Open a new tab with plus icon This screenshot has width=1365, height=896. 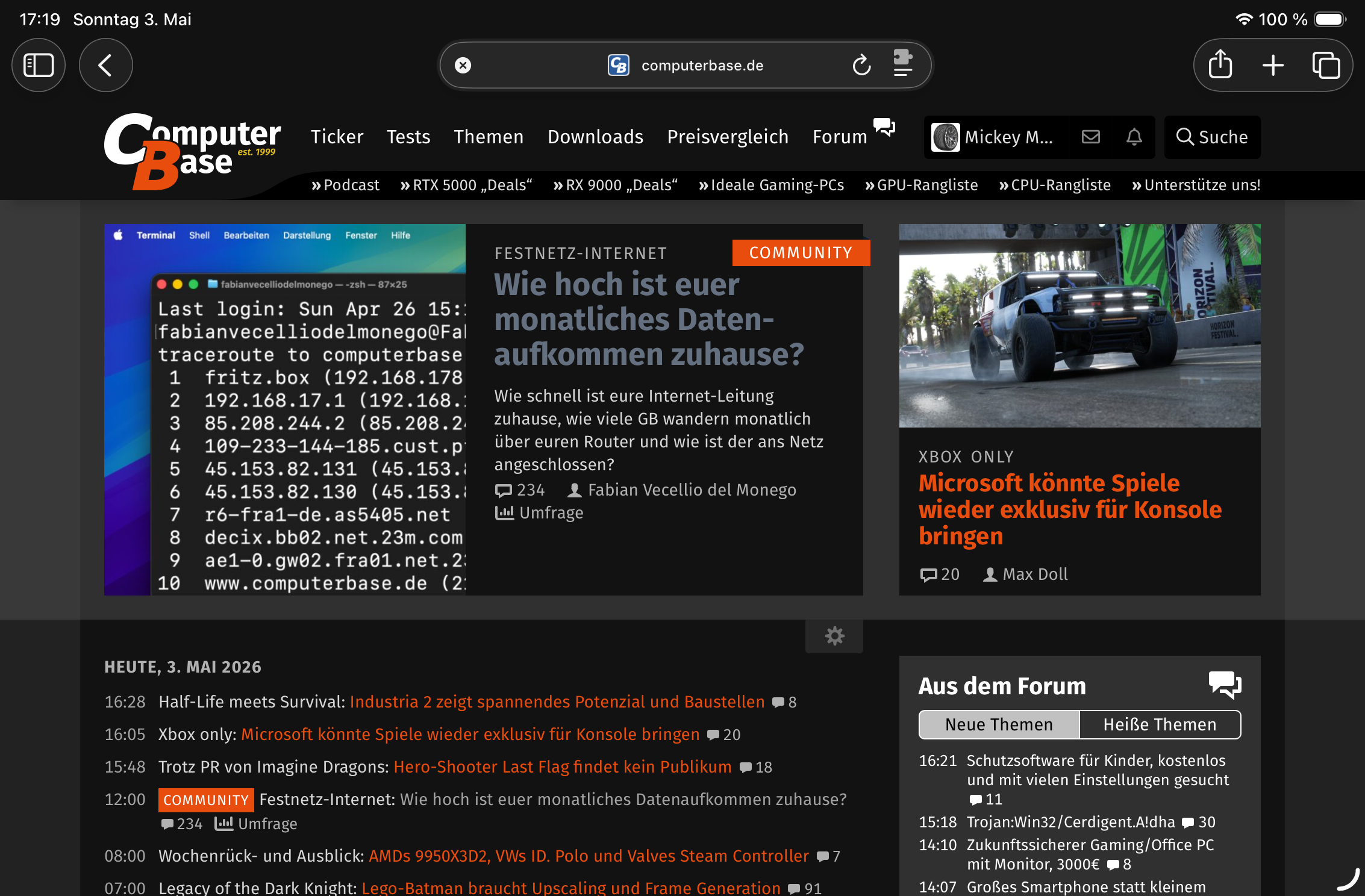(x=1273, y=65)
